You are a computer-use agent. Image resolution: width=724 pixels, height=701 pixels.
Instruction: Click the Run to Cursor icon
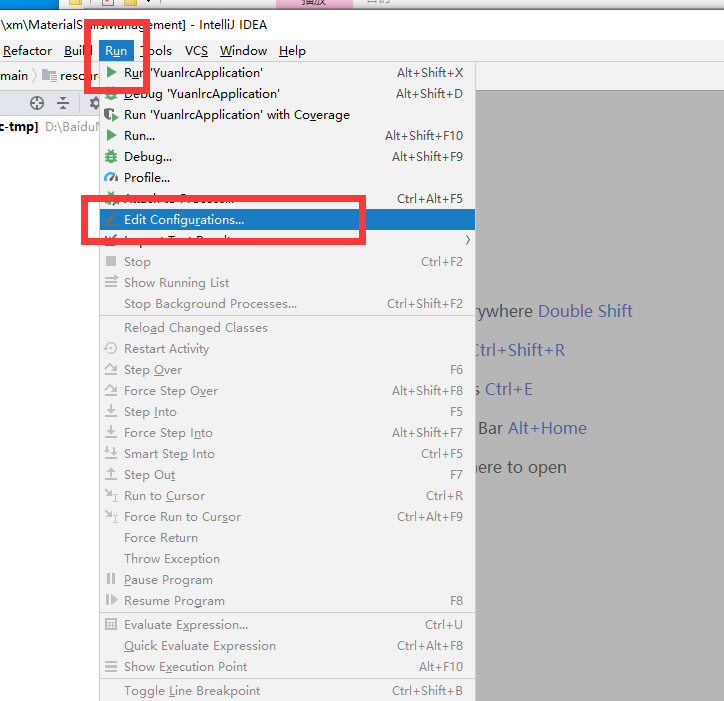pyautogui.click(x=111, y=495)
